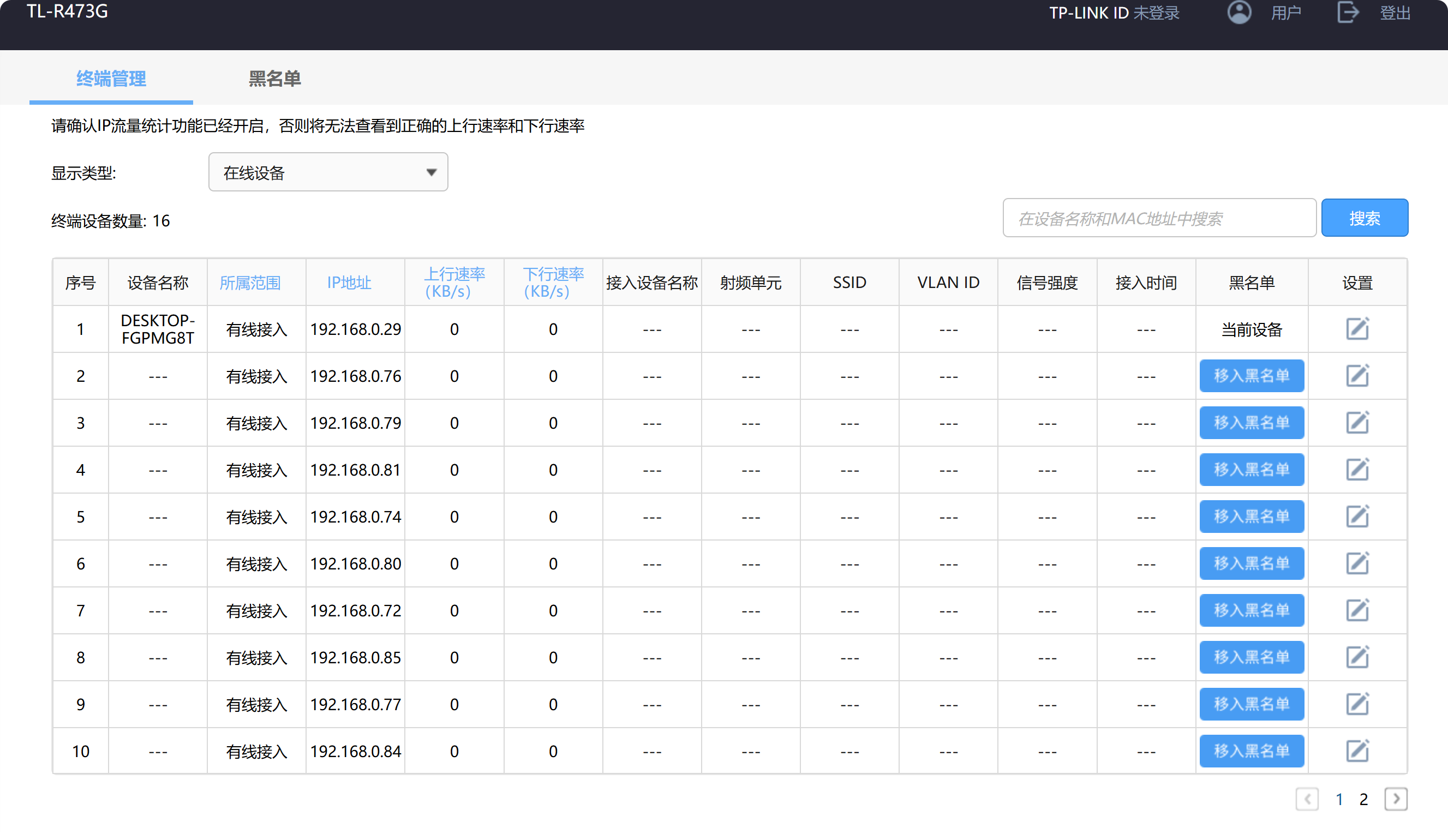
Task: Open settings edit icon for 192.168.0.76
Action: tap(1357, 376)
